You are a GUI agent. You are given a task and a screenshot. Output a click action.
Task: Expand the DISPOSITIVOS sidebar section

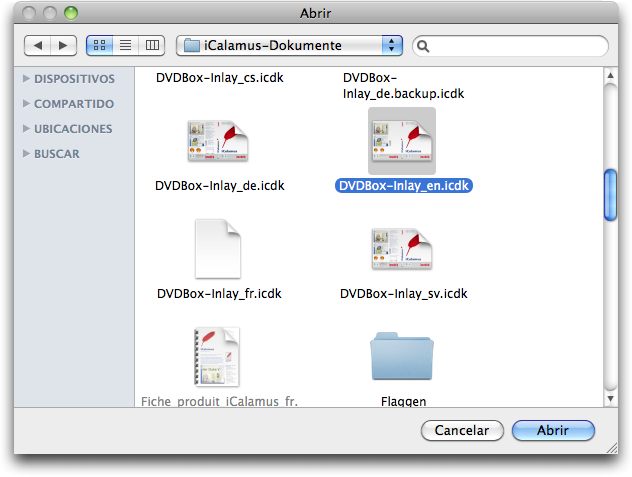[27, 78]
